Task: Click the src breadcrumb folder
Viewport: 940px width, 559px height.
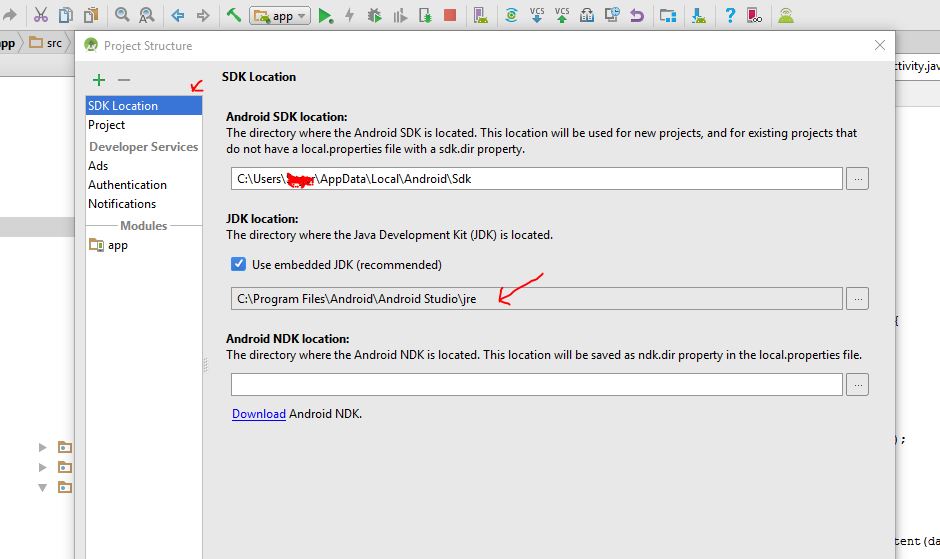Action: click(46, 43)
